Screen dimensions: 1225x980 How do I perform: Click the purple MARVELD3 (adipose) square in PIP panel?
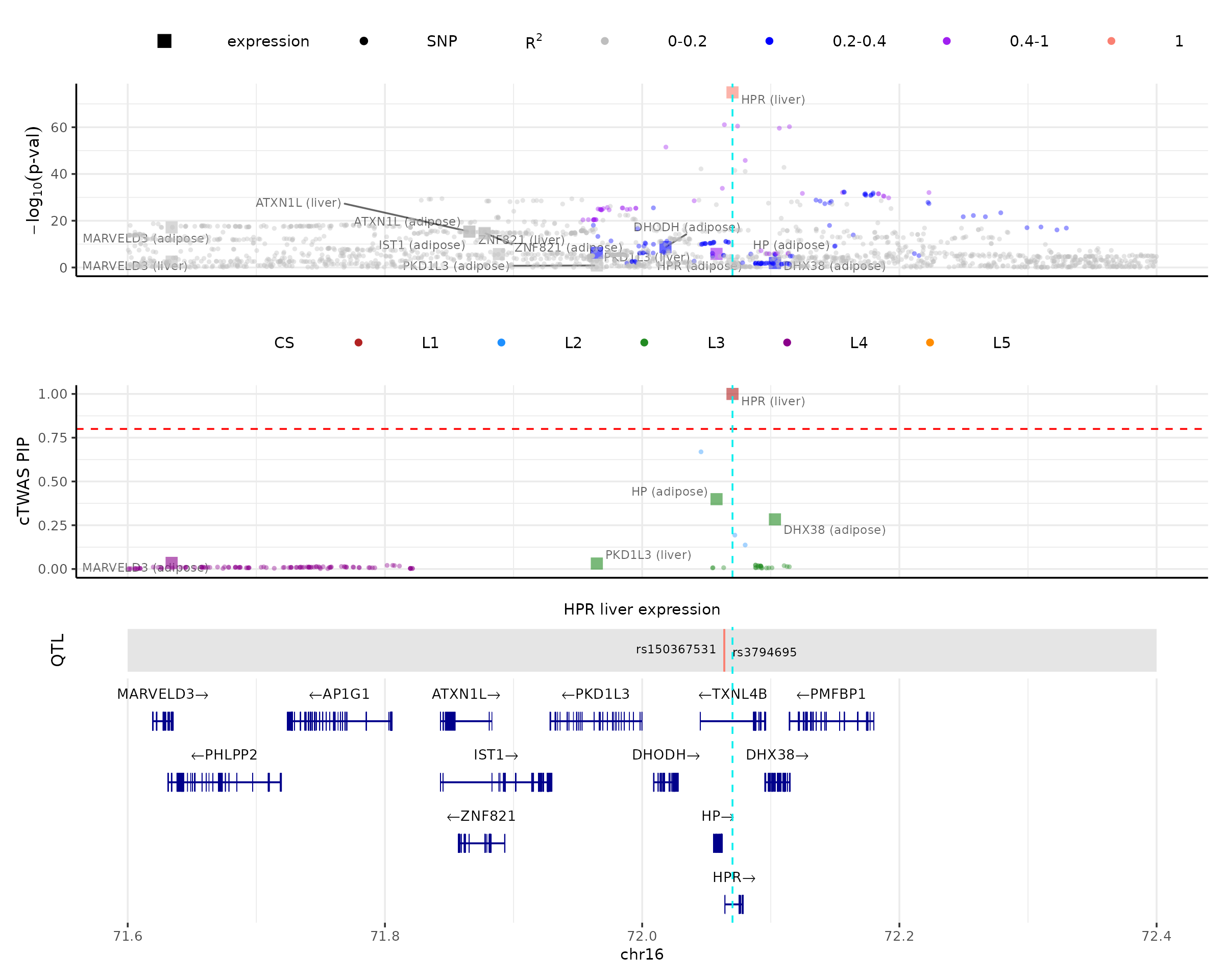[171, 563]
